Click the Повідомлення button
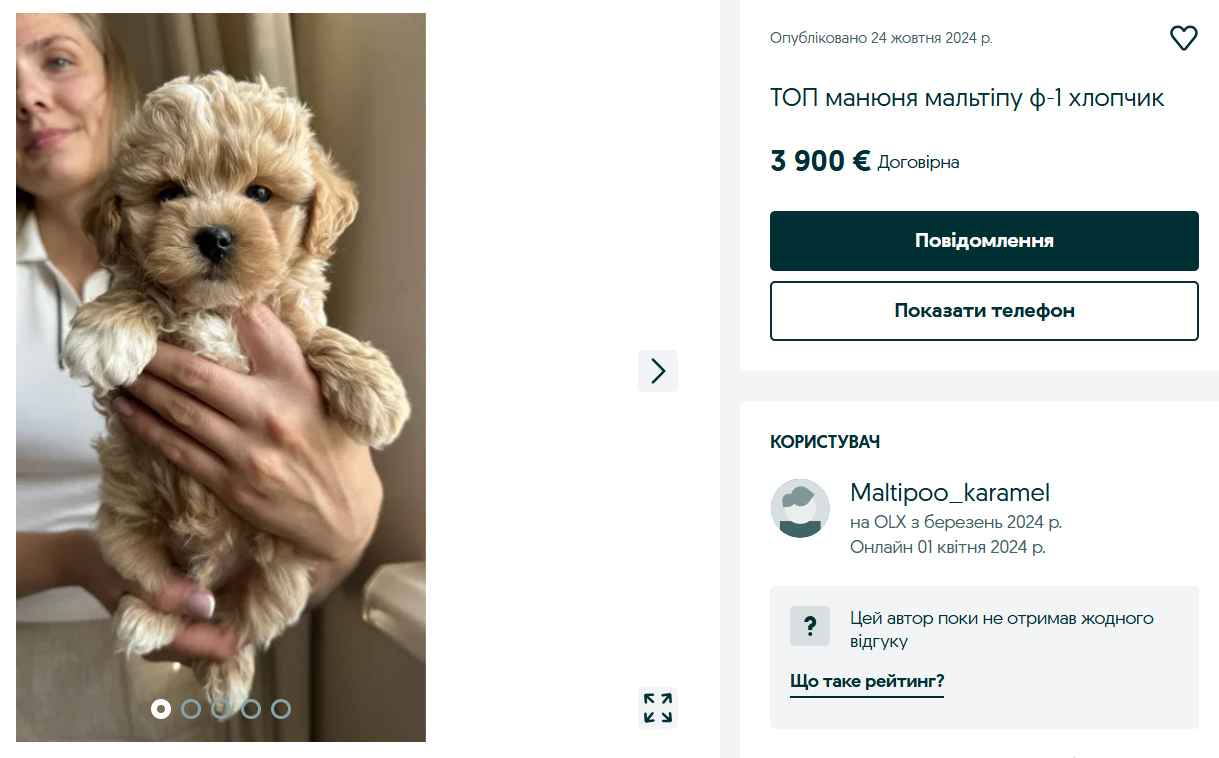Screen dimensions: 1219x758 (x=983, y=240)
